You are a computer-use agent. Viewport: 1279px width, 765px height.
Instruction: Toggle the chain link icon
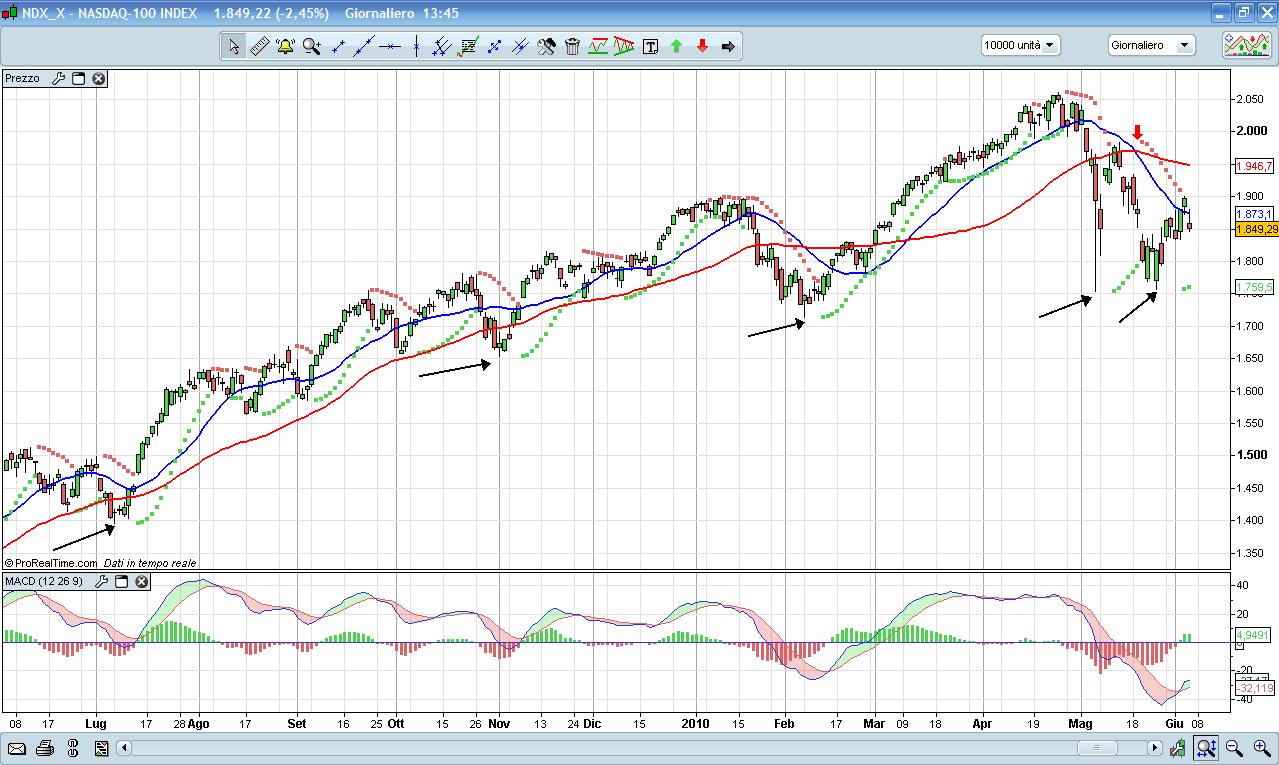(x=72, y=748)
